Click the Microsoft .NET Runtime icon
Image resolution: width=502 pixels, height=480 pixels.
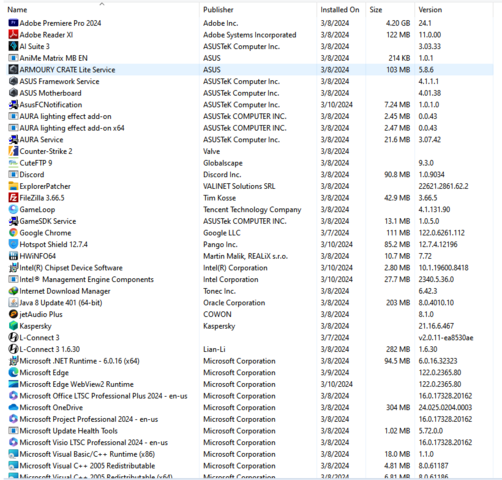(x=13, y=361)
